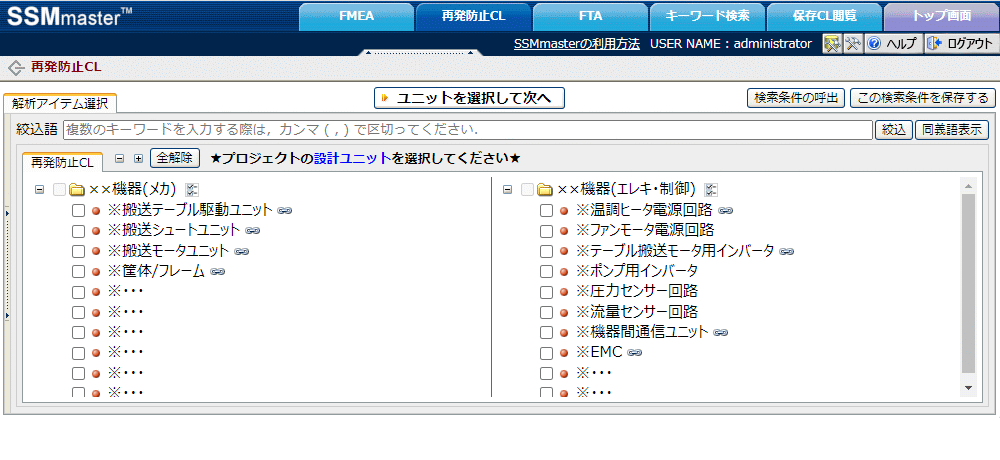Enable the 圧力センサー回路 checkbox
Image resolution: width=1000 pixels, height=460 pixels.
(546, 291)
